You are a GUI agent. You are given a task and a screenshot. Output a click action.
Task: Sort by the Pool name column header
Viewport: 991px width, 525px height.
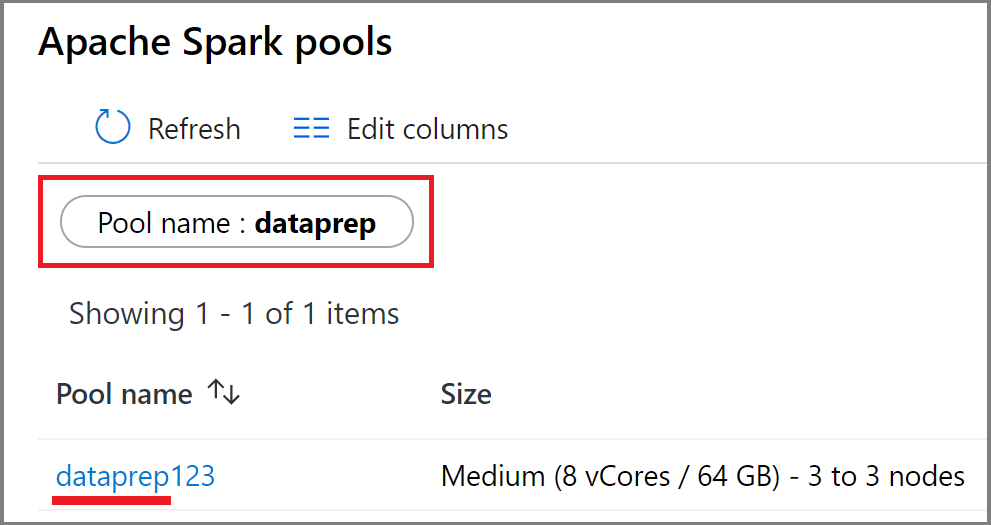(x=124, y=394)
